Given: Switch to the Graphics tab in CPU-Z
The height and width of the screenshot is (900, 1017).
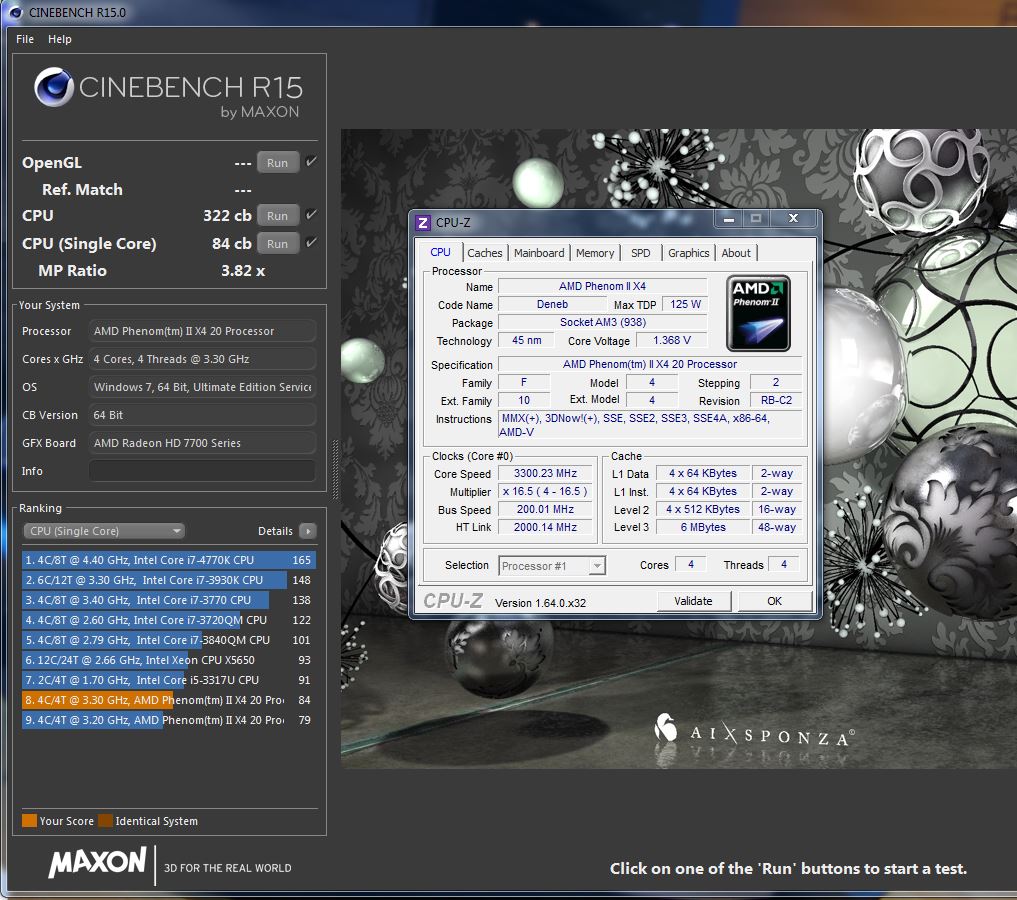Looking at the screenshot, I should [x=689, y=253].
